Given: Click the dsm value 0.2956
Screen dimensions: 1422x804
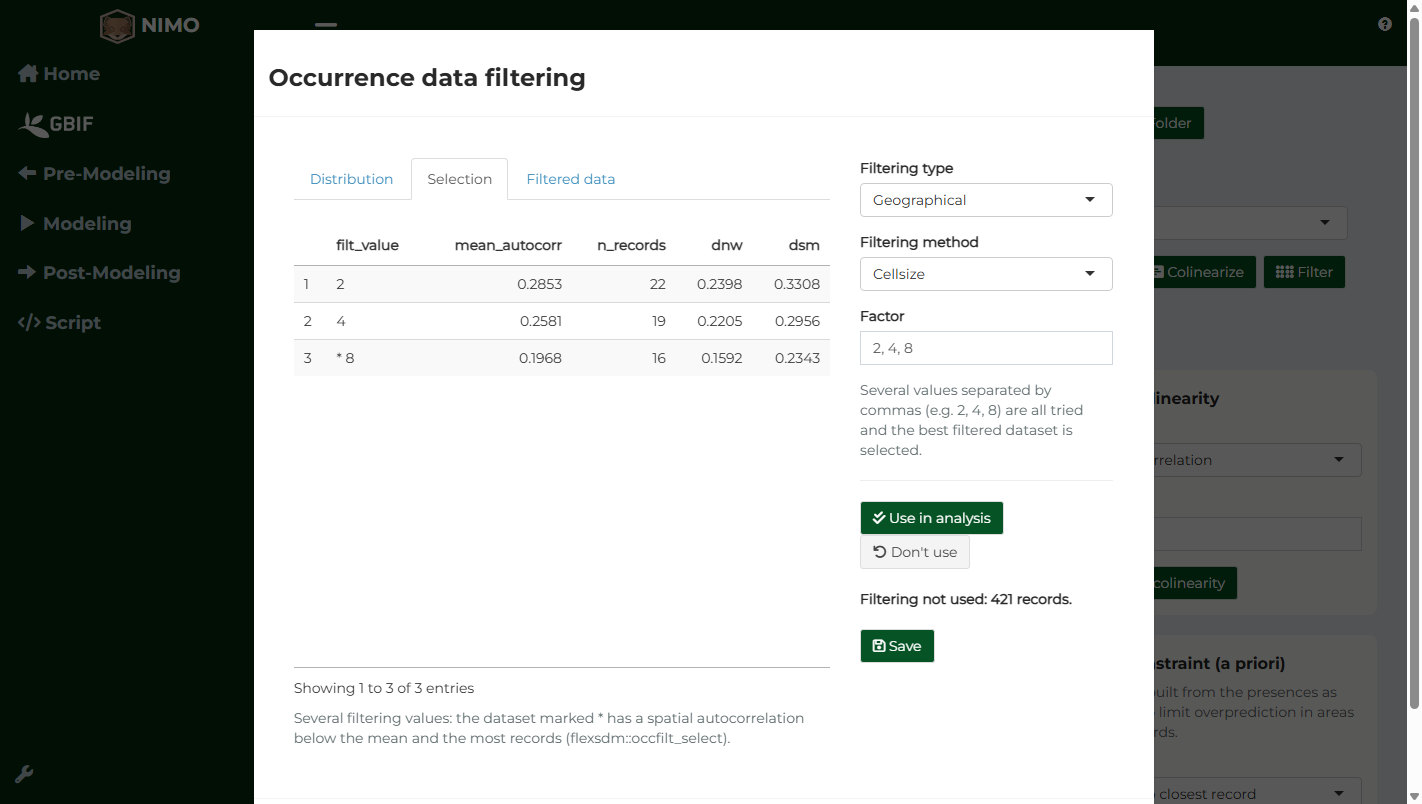Looking at the screenshot, I should coord(797,321).
